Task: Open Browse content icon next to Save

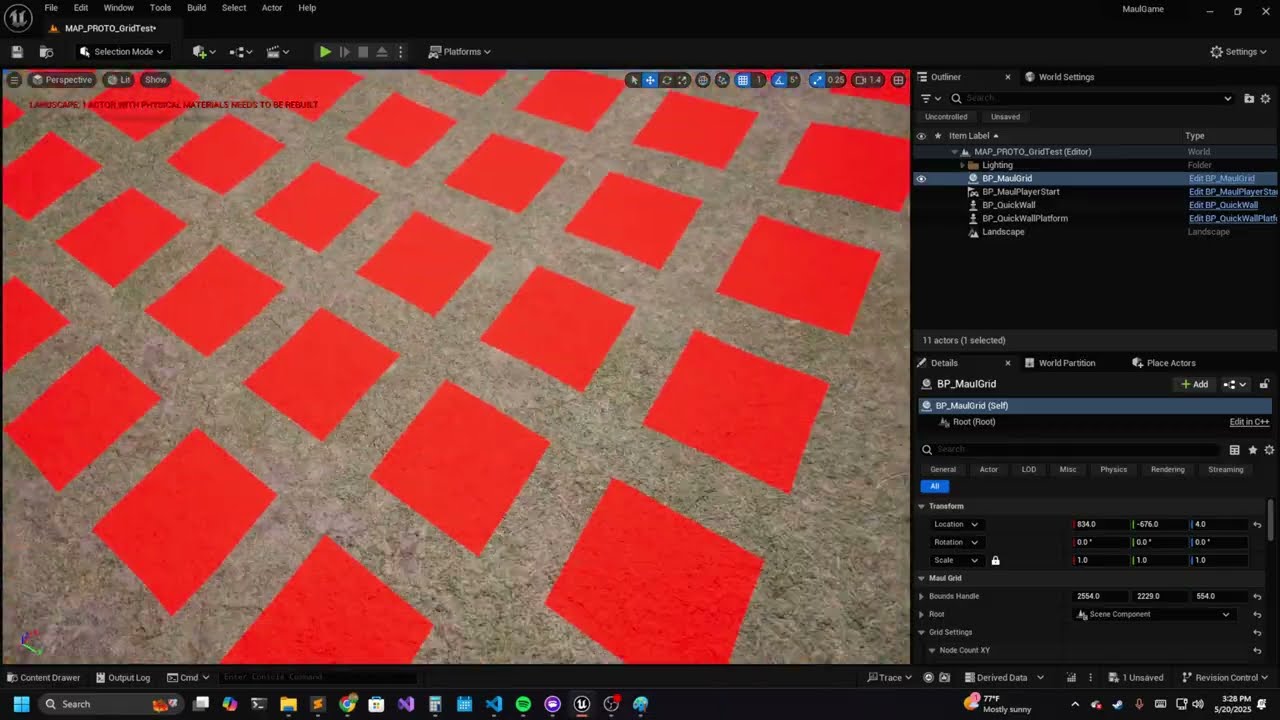Action: coord(46,51)
